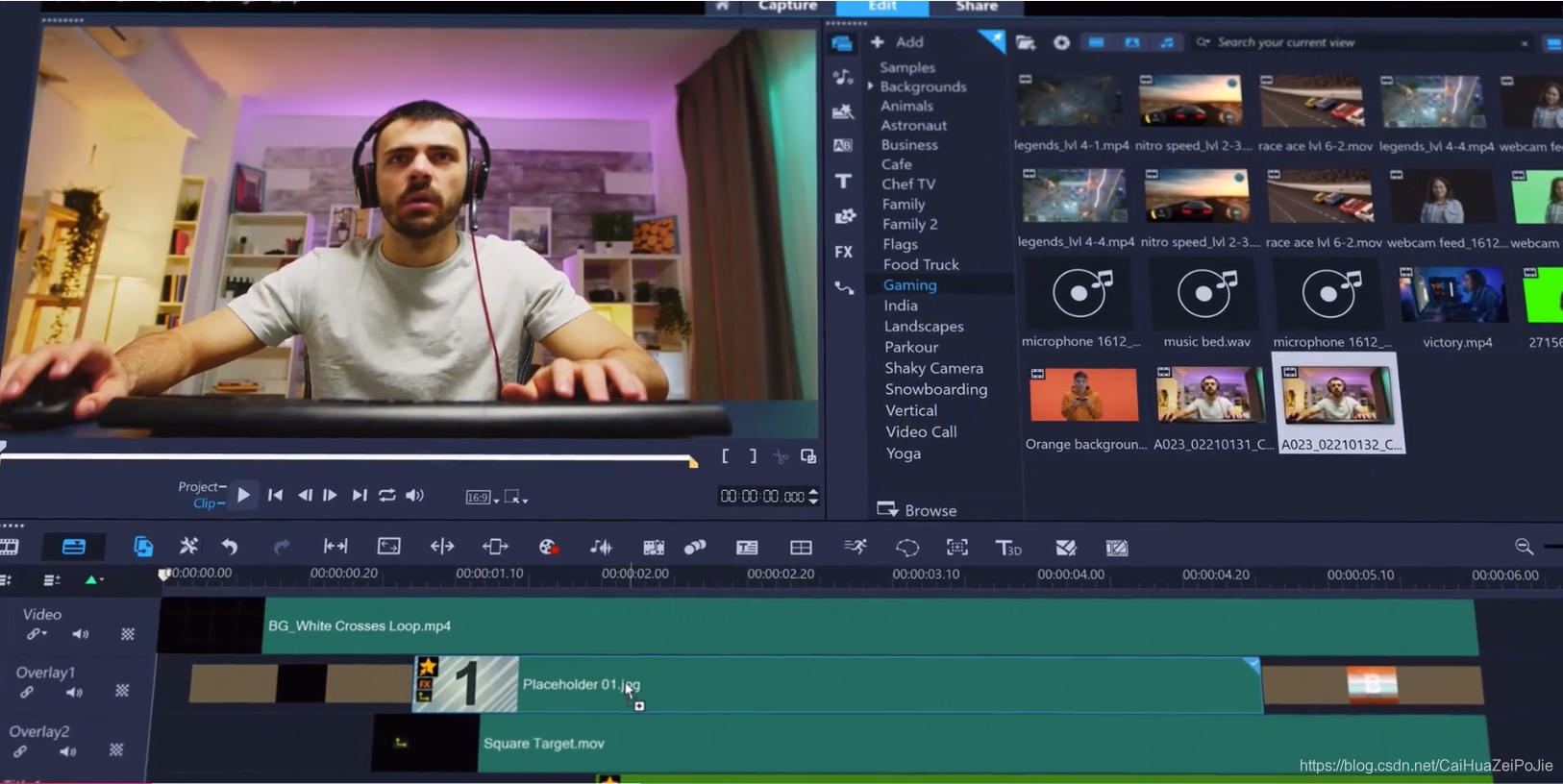Click the zoom out magnifier on the timeline

(1524, 547)
